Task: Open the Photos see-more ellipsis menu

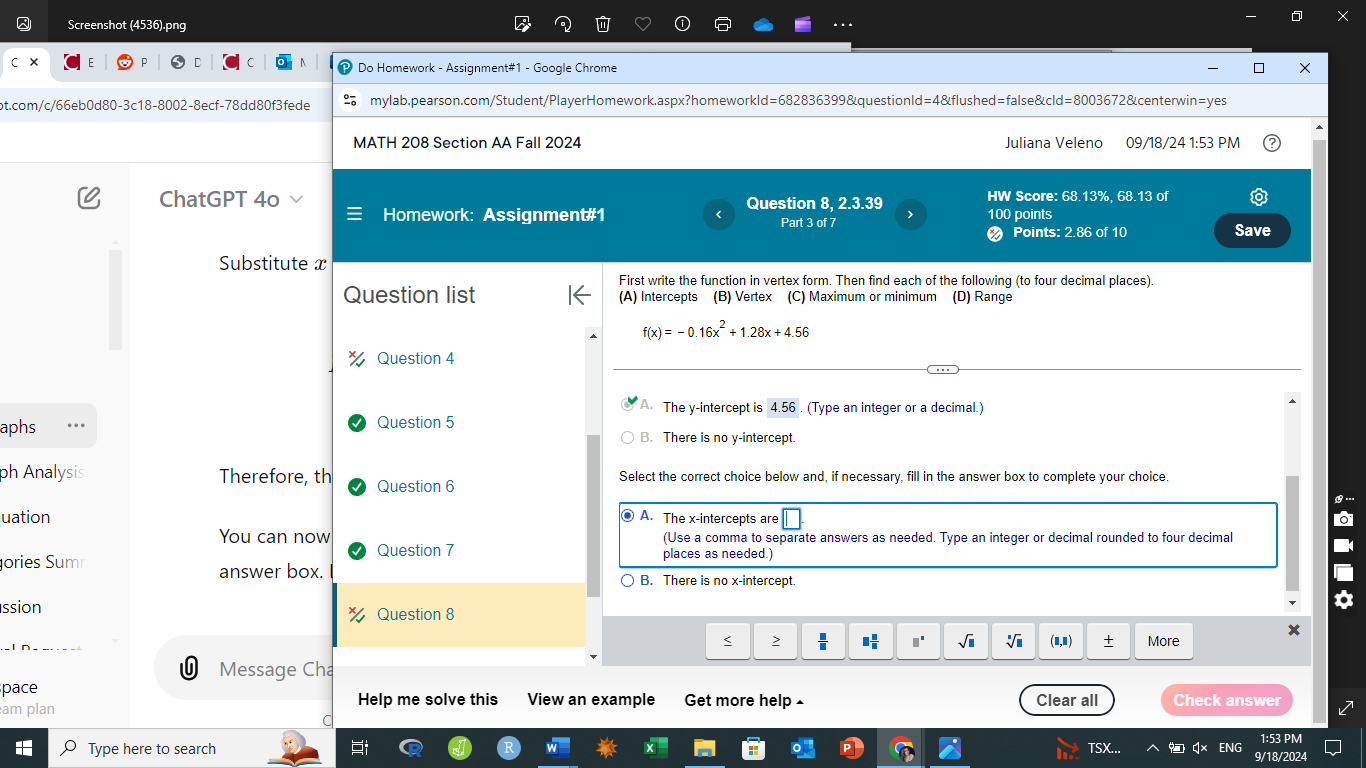Action: [842, 25]
